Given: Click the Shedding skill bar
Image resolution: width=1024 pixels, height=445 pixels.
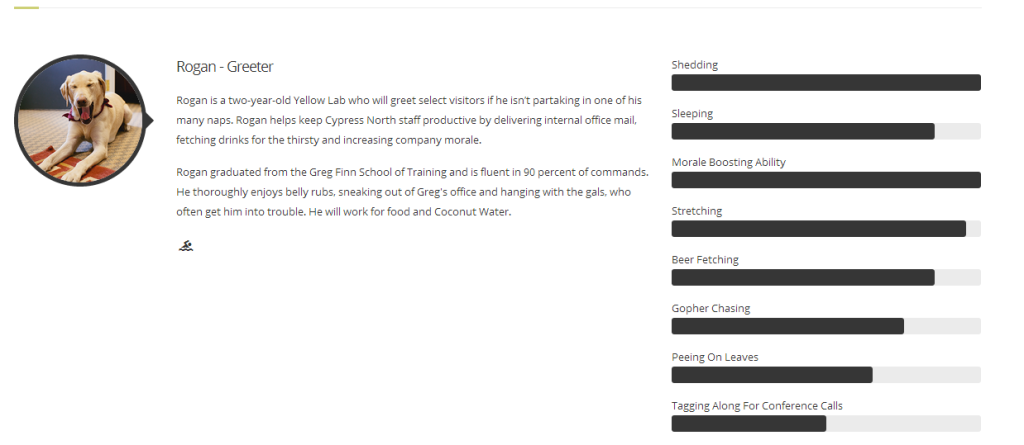Looking at the screenshot, I should (x=826, y=82).
